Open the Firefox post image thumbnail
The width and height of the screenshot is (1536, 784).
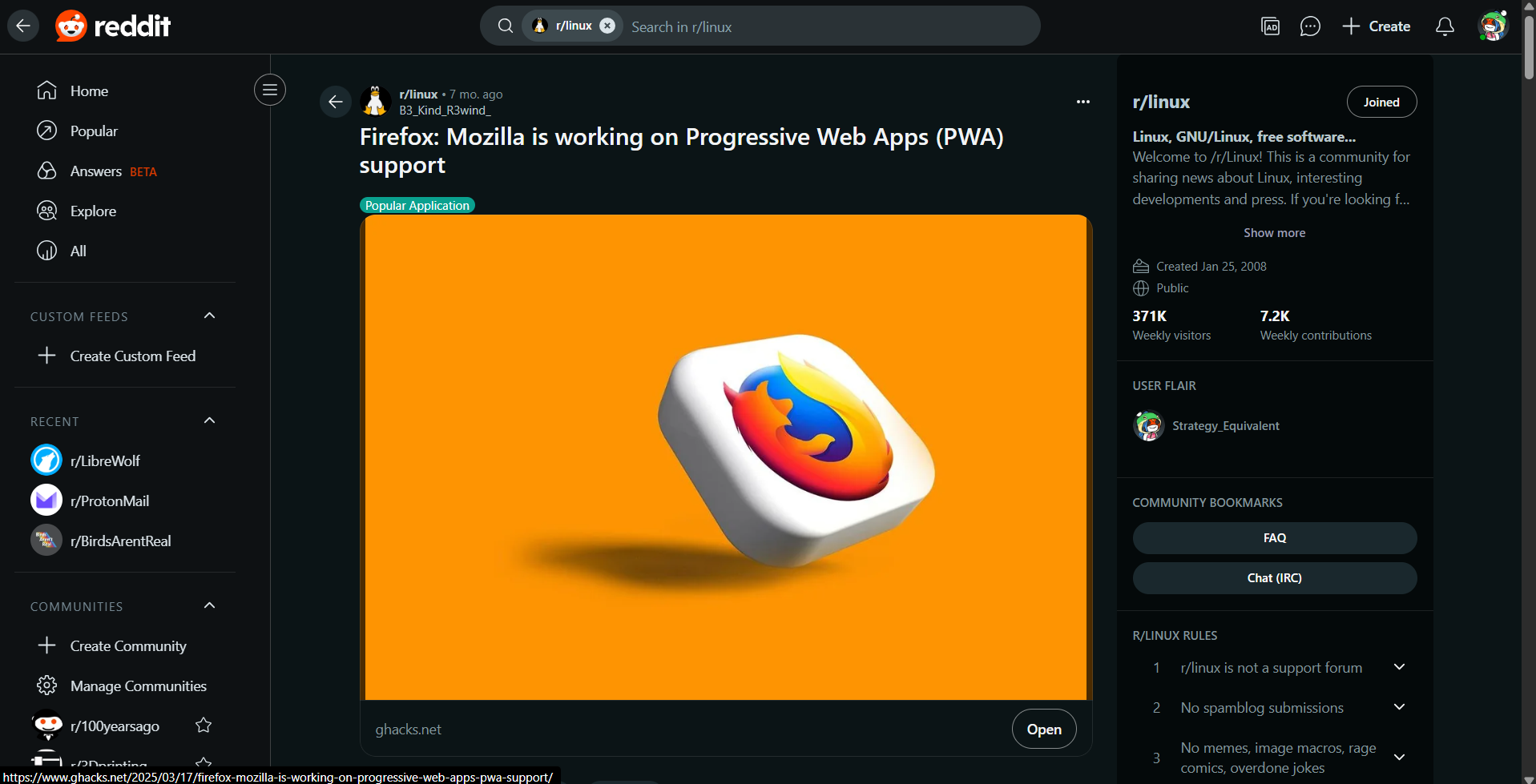pyautogui.click(x=726, y=457)
